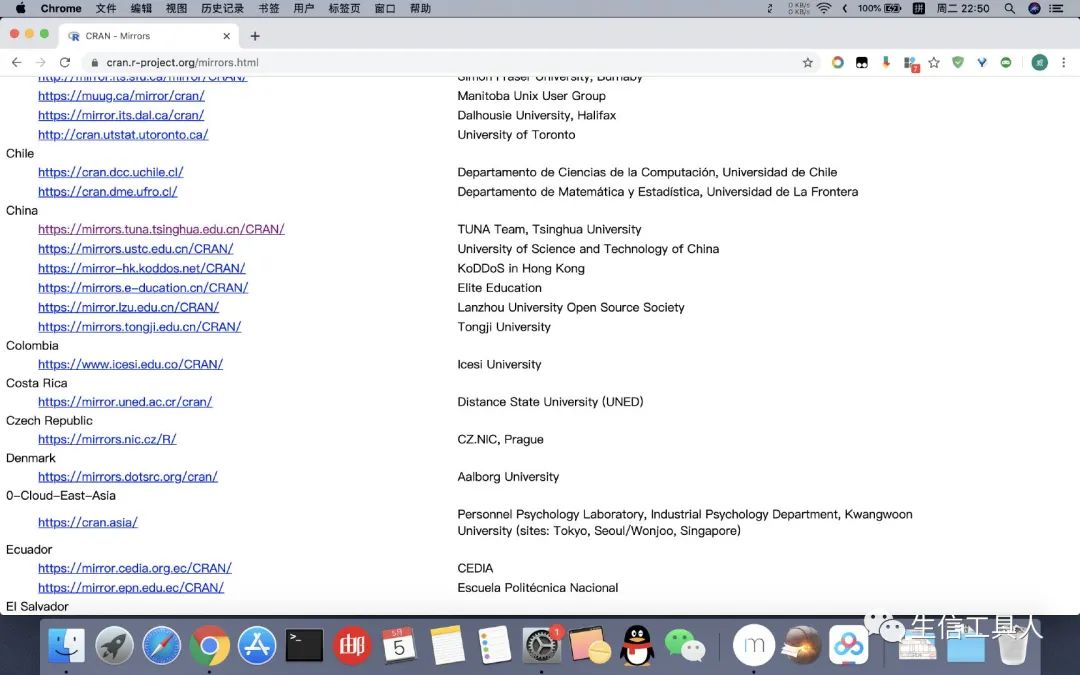The image size is (1080, 675).
Task: Open the mirror.cedia.org.ec CRAN link
Action: (135, 568)
